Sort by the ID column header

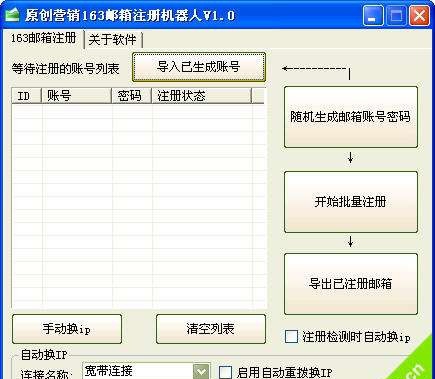(27, 96)
